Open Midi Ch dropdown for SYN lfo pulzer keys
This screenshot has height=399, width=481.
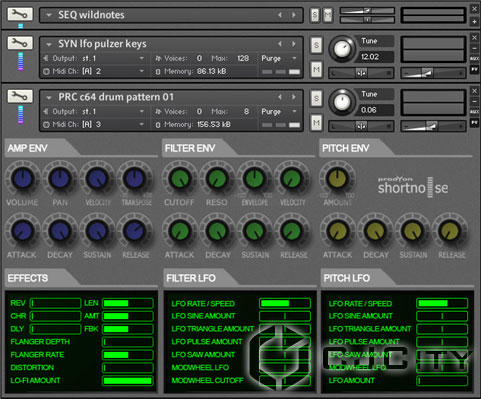point(142,71)
